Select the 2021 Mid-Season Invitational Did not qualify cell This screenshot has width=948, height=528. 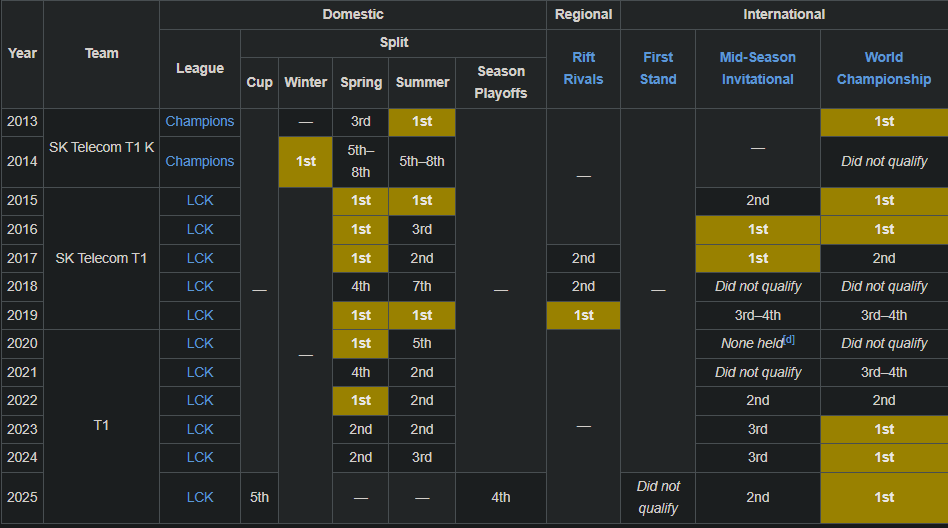(758, 373)
